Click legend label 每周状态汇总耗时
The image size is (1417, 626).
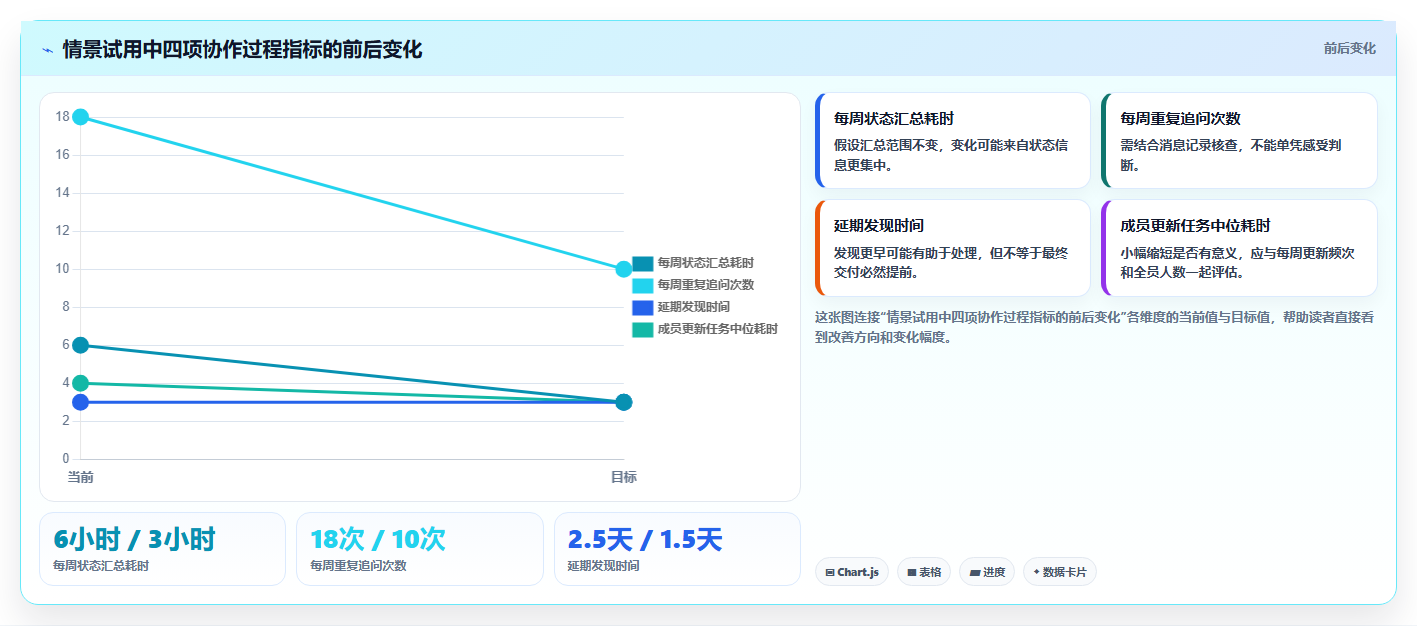click(706, 263)
